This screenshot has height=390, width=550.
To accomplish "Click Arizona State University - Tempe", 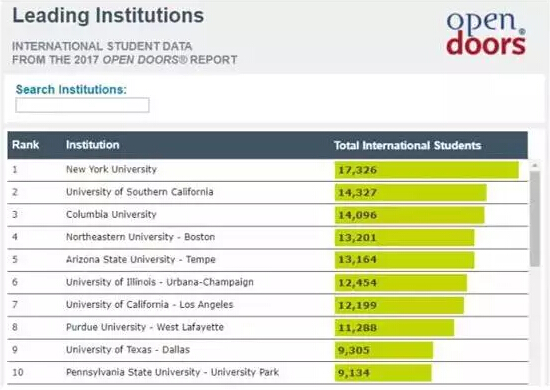I will 141,260.
